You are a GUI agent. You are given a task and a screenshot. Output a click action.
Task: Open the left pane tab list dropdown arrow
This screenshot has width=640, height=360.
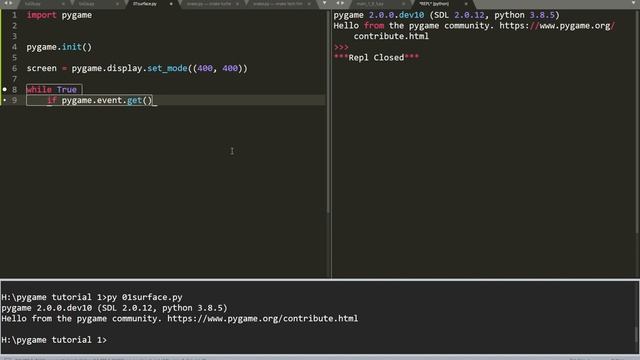click(324, 3)
